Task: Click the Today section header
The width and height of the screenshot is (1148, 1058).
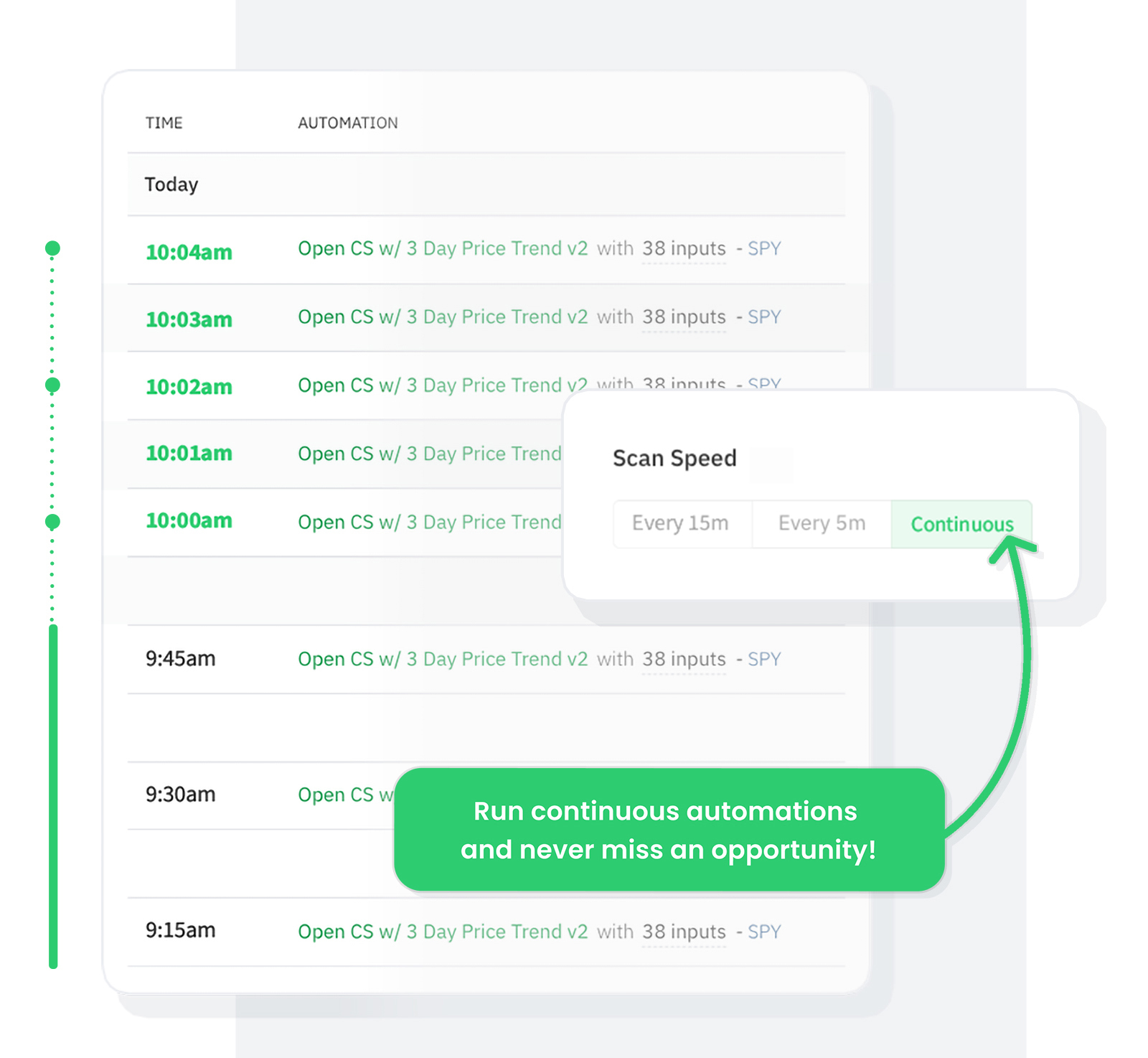Action: click(171, 184)
